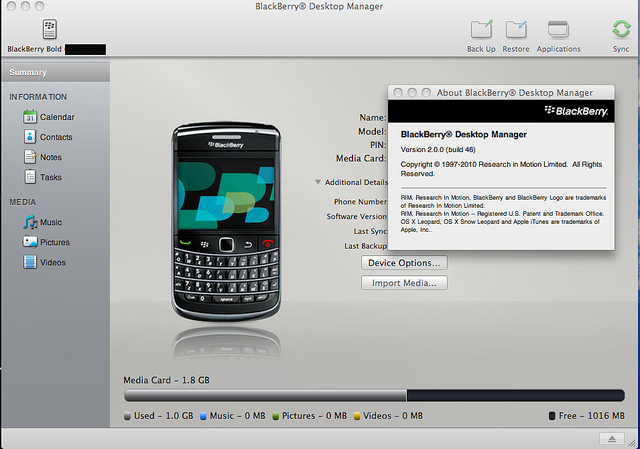Close the About BlackBerry Desktop Manager window
The width and height of the screenshot is (640, 449).
point(398,93)
